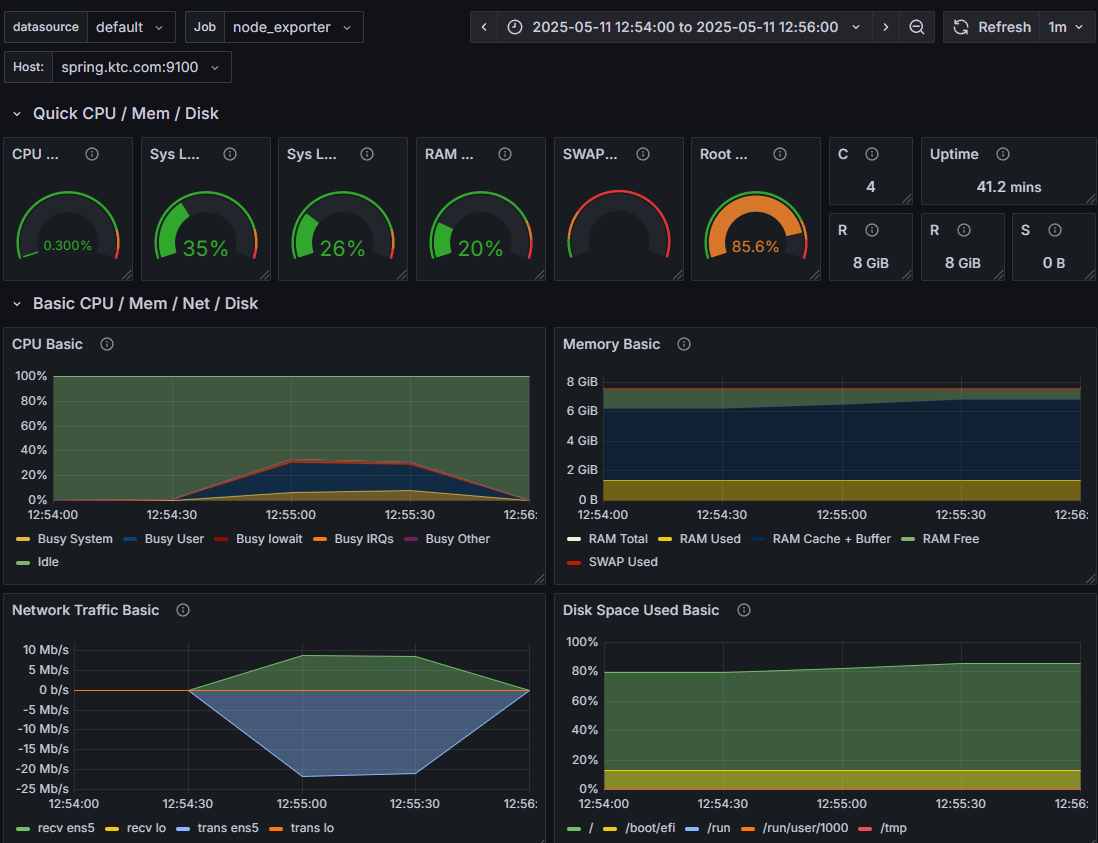1098x843 pixels.
Task: Open the Job node_exporter dropdown
Action: click(x=293, y=27)
